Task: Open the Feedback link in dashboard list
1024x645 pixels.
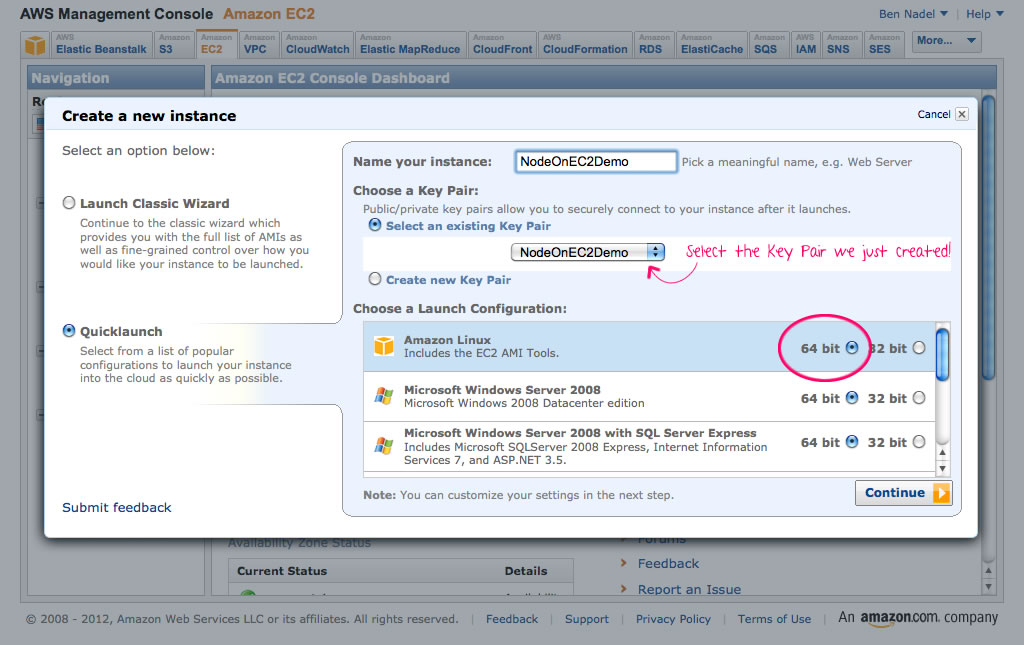Action: coord(668,563)
